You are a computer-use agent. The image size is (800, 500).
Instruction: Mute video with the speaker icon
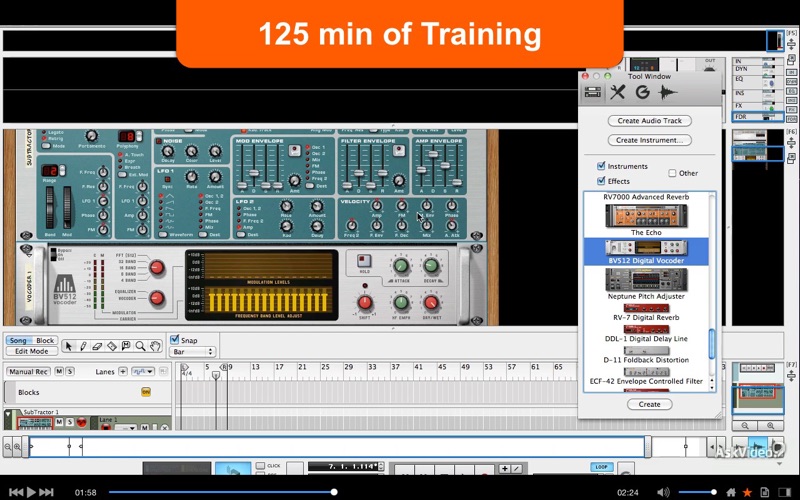[x=663, y=492]
